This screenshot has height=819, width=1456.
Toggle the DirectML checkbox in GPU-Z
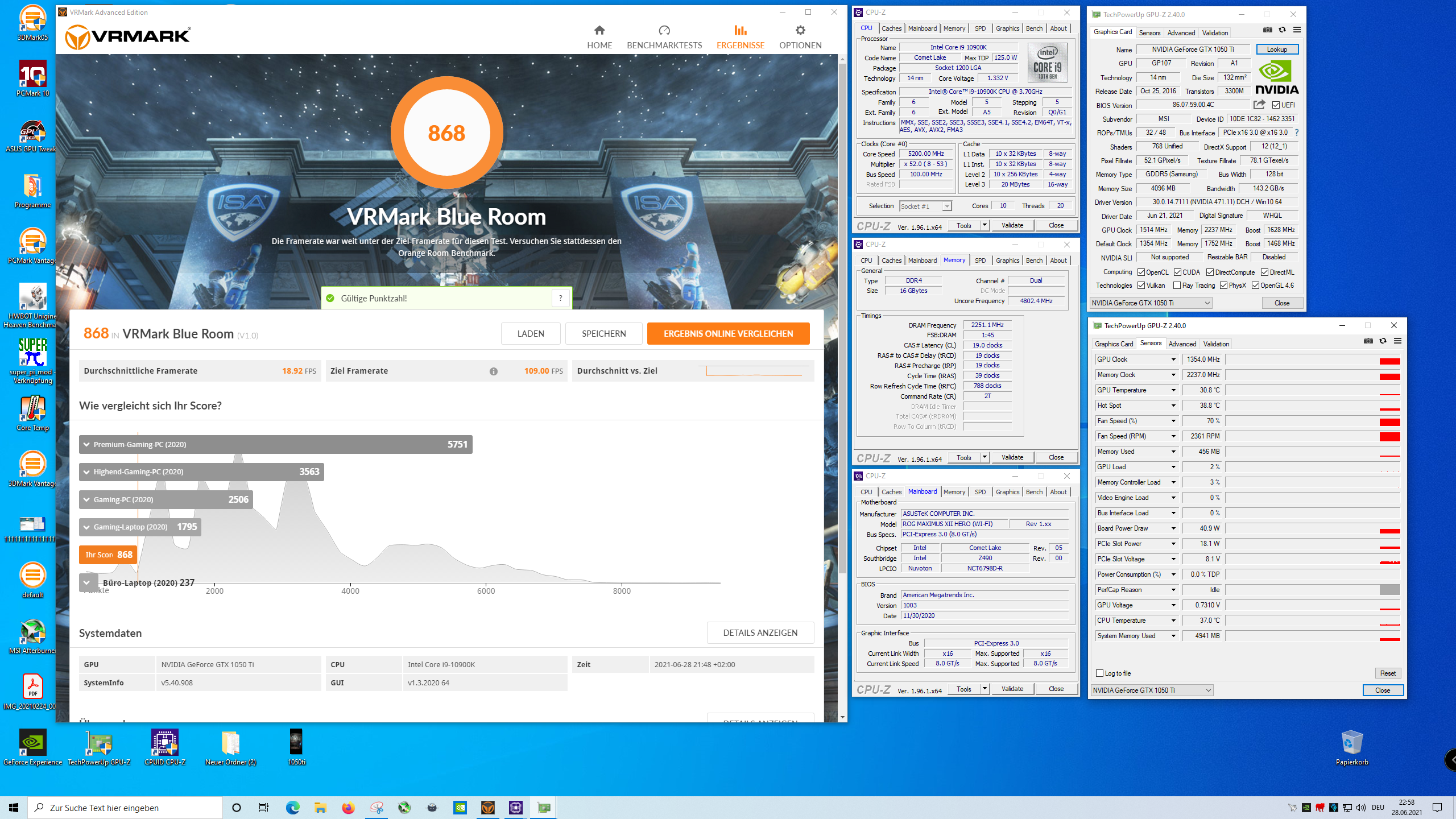pos(1264,272)
